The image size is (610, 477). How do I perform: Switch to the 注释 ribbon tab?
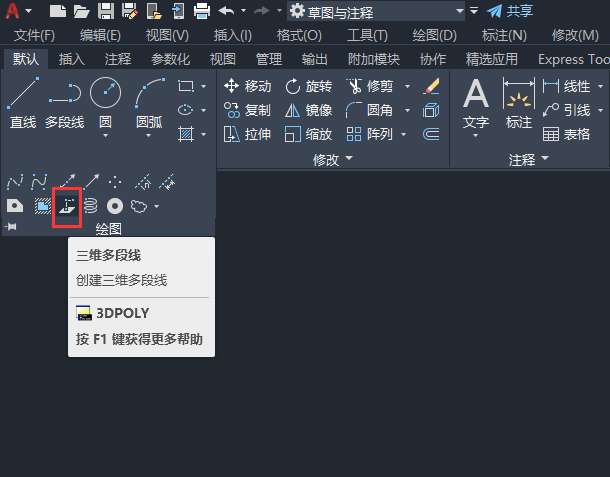(x=117, y=59)
